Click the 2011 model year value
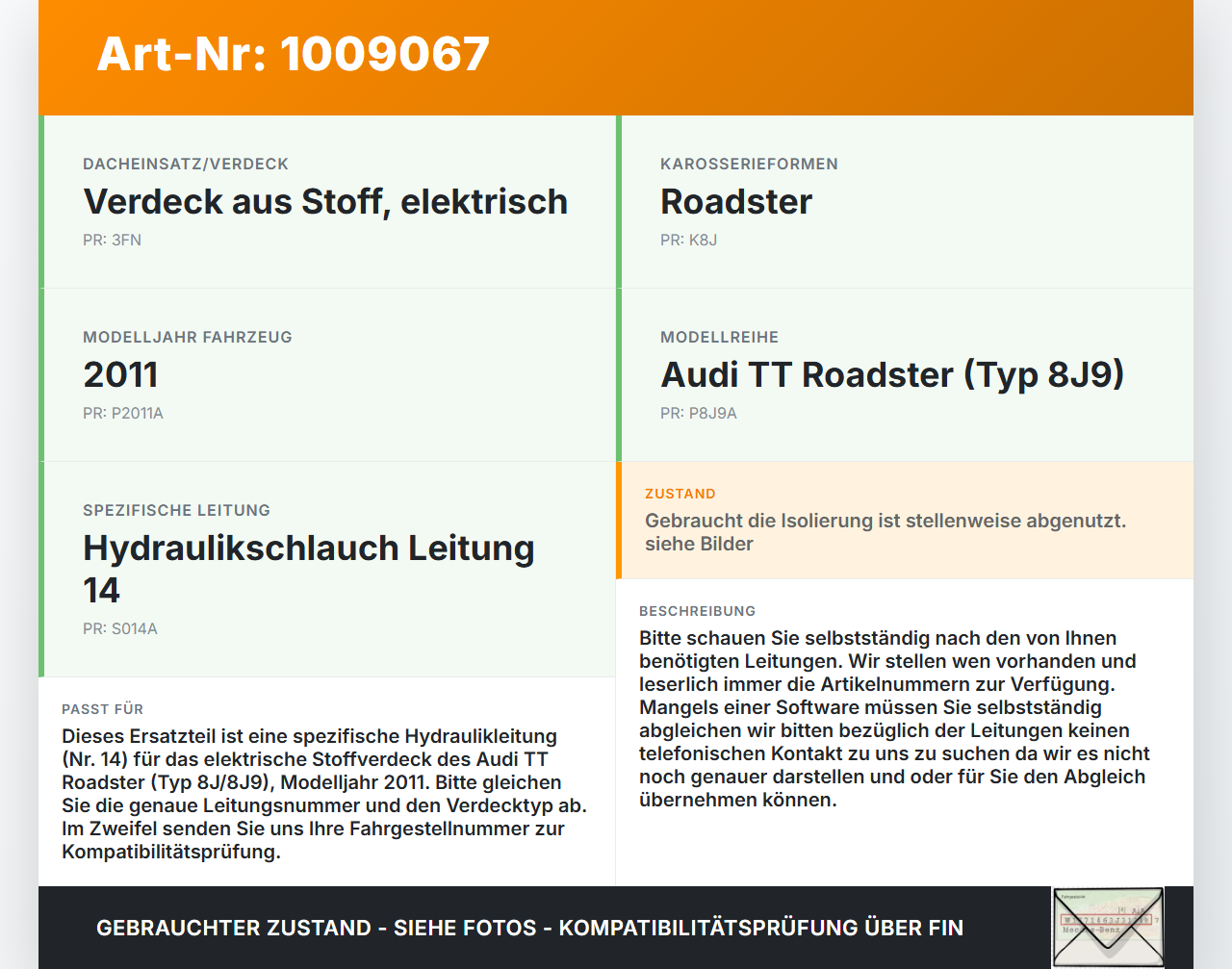 click(x=120, y=374)
